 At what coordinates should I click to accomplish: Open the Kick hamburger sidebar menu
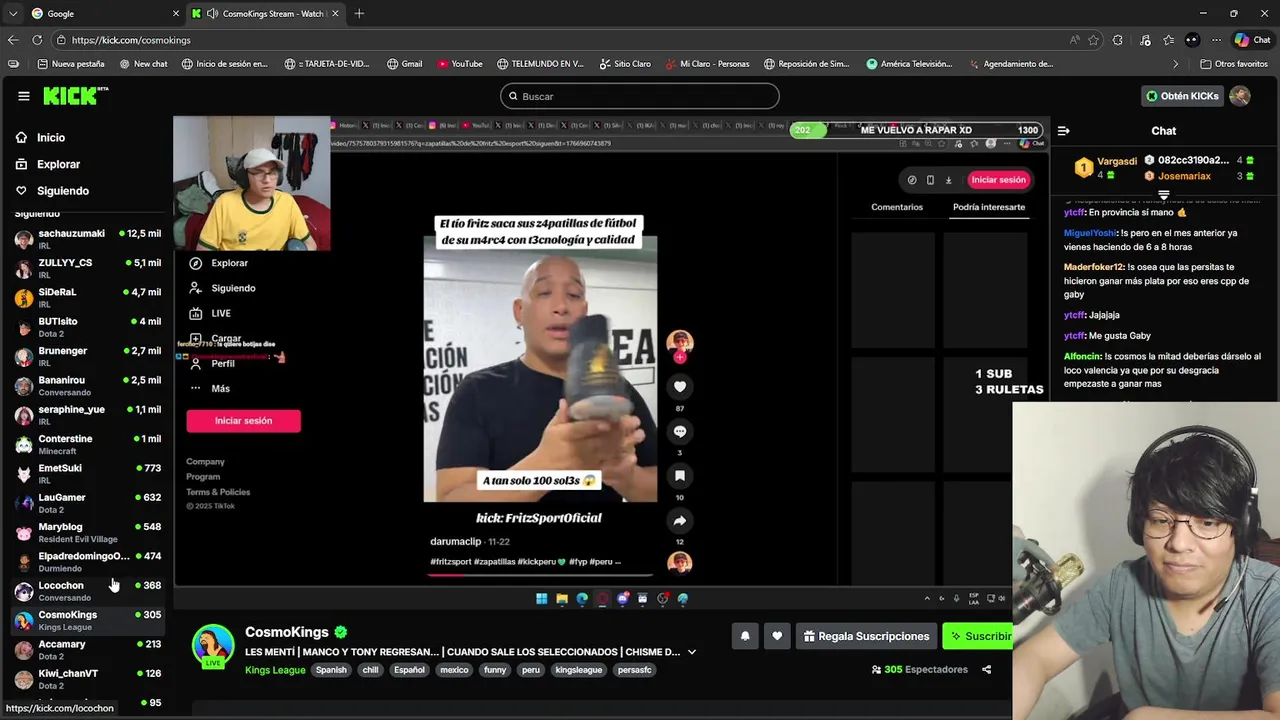tap(23, 96)
